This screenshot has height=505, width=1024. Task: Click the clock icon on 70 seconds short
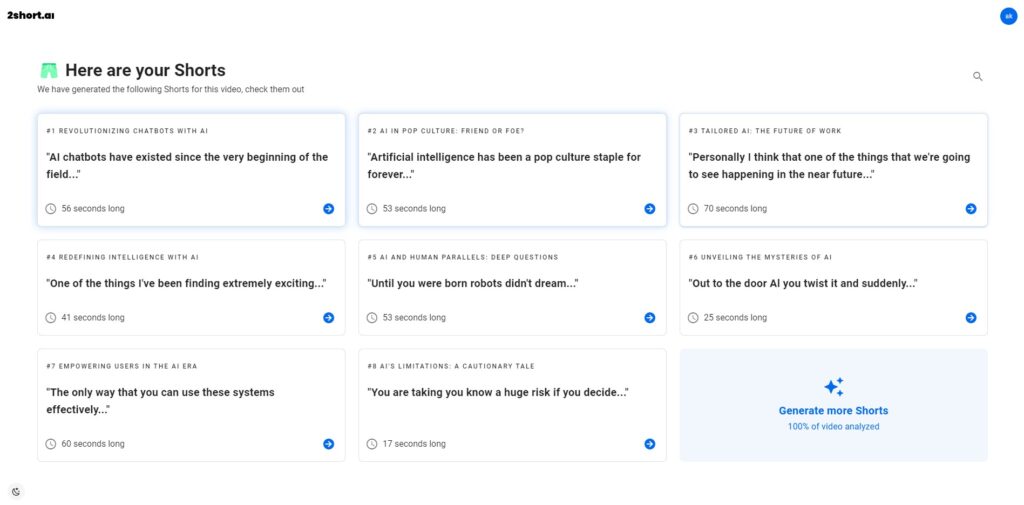(x=693, y=208)
